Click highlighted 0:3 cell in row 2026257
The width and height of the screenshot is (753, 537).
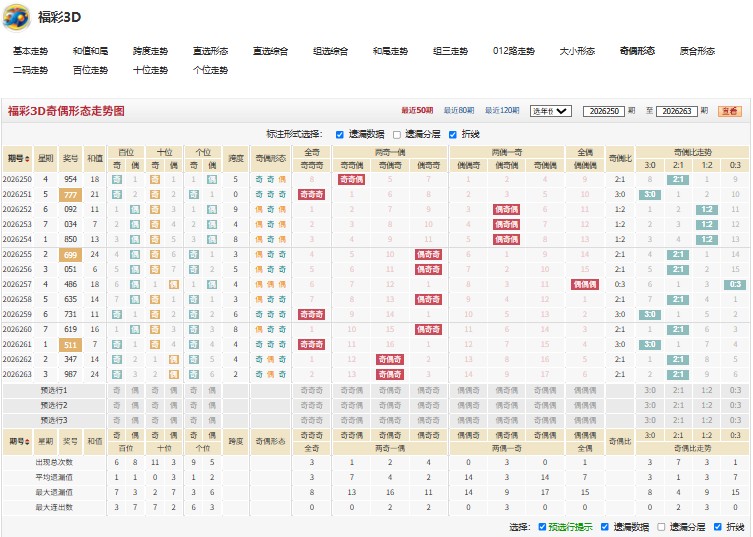click(735, 284)
